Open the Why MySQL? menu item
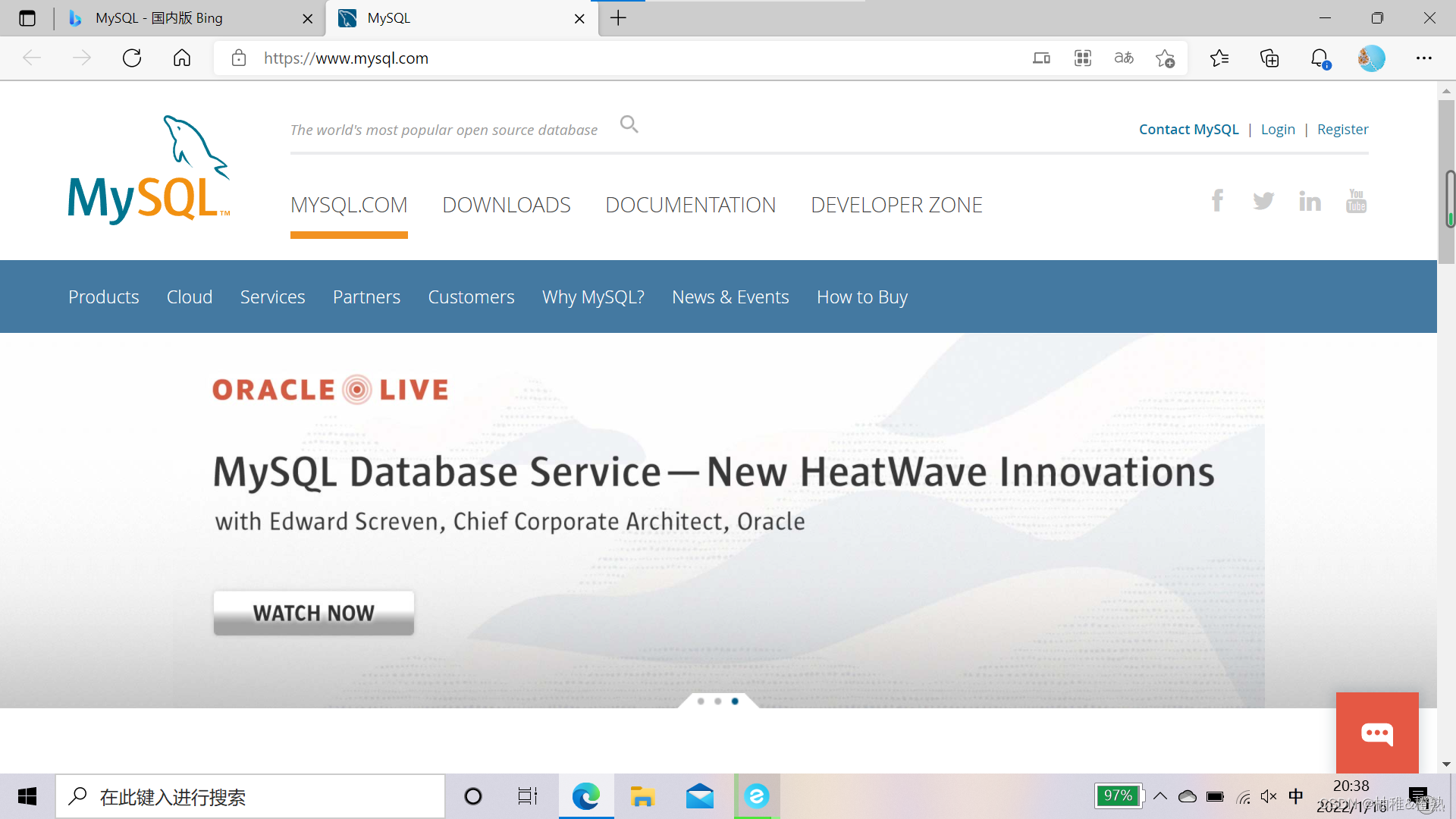This screenshot has width=1456, height=819. pyautogui.click(x=593, y=297)
